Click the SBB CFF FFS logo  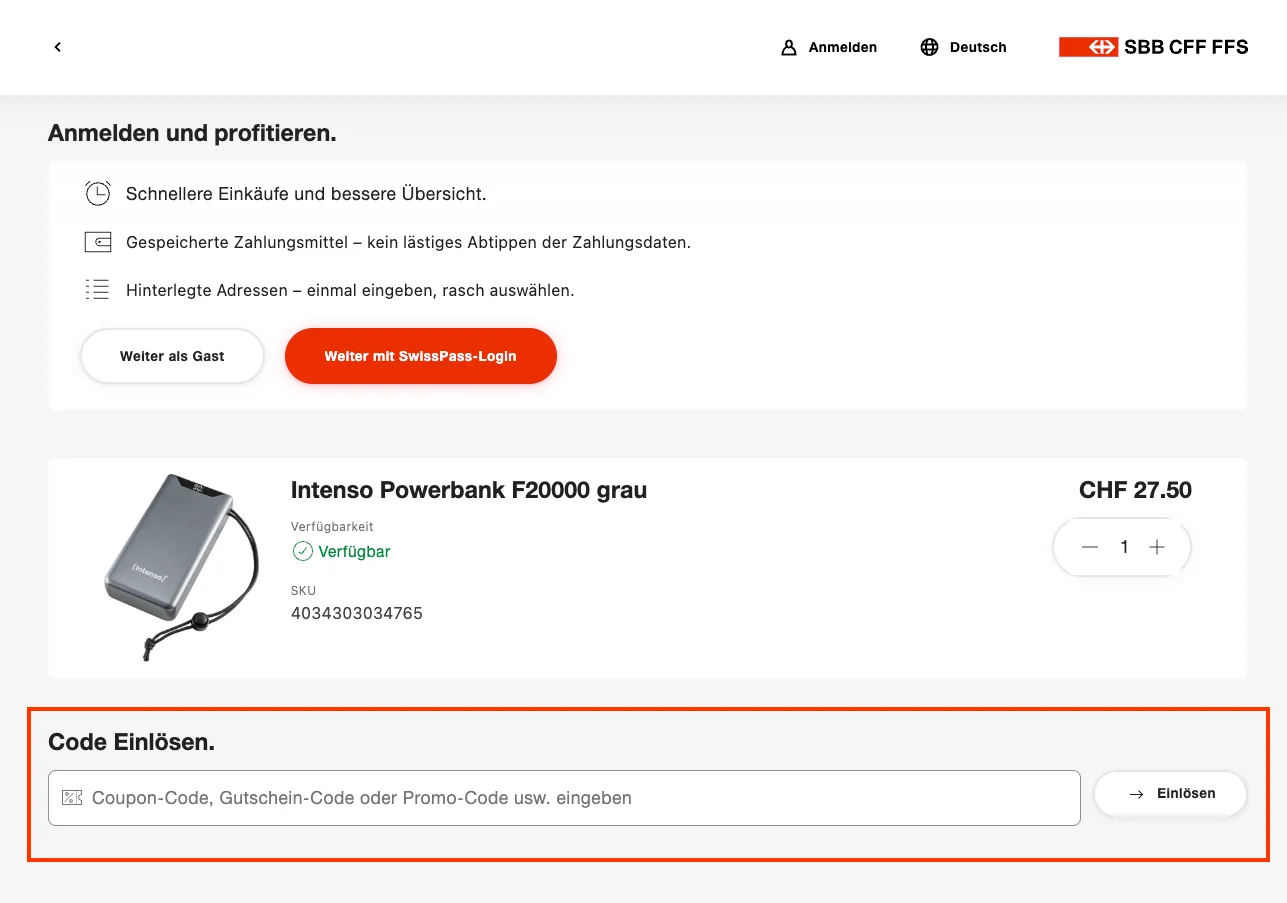coord(1153,47)
